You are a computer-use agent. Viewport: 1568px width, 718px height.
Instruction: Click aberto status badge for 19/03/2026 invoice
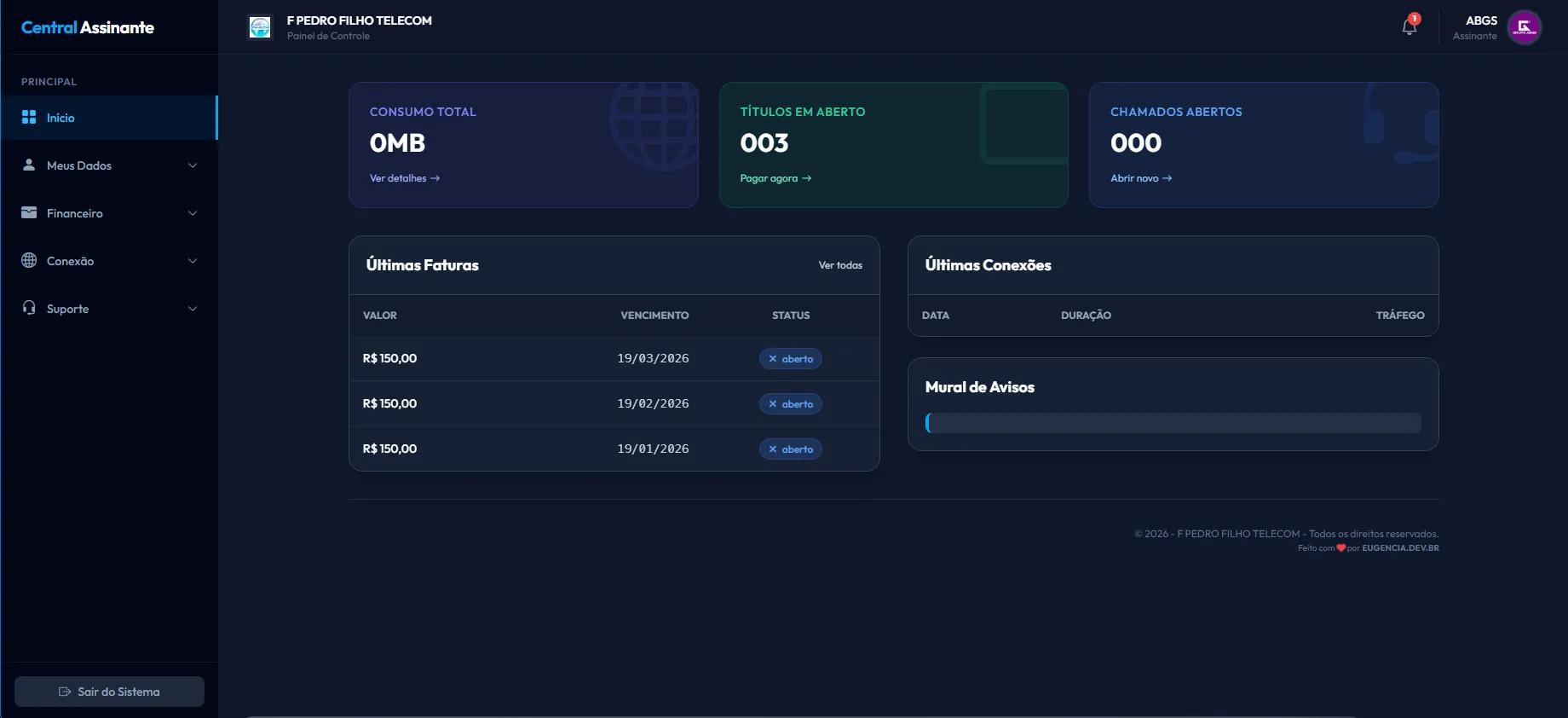coord(790,359)
